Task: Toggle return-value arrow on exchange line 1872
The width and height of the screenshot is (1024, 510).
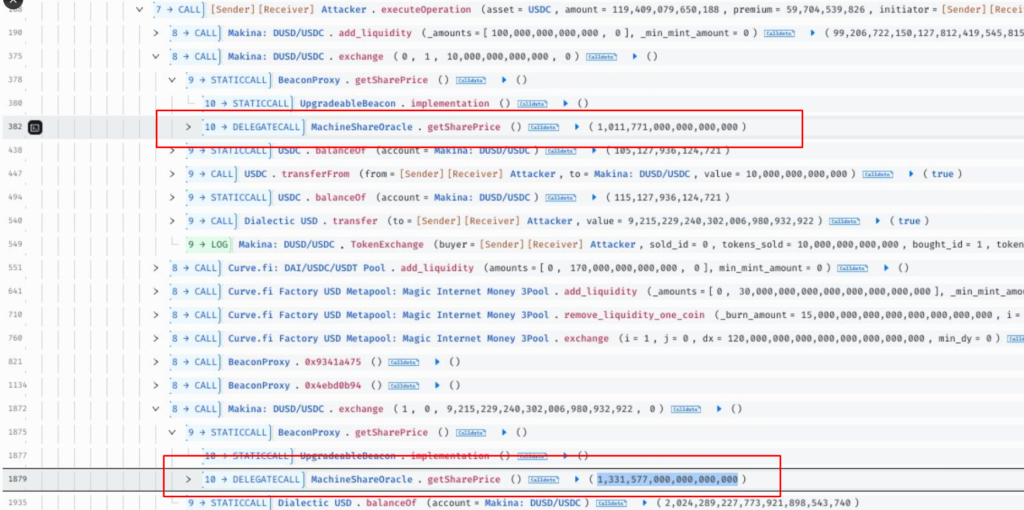Action: 719,409
